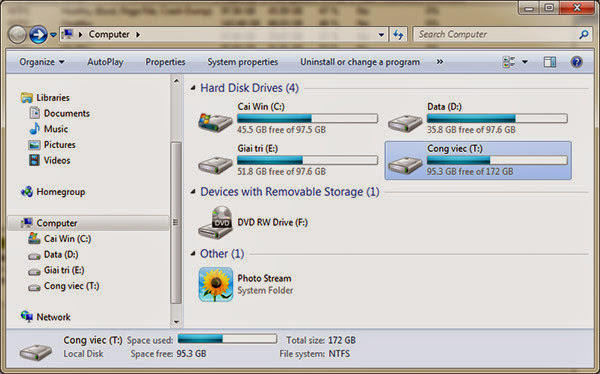Click the Giai tri (E:) usage bar
This screenshot has height=374, width=600.
pos(307,160)
